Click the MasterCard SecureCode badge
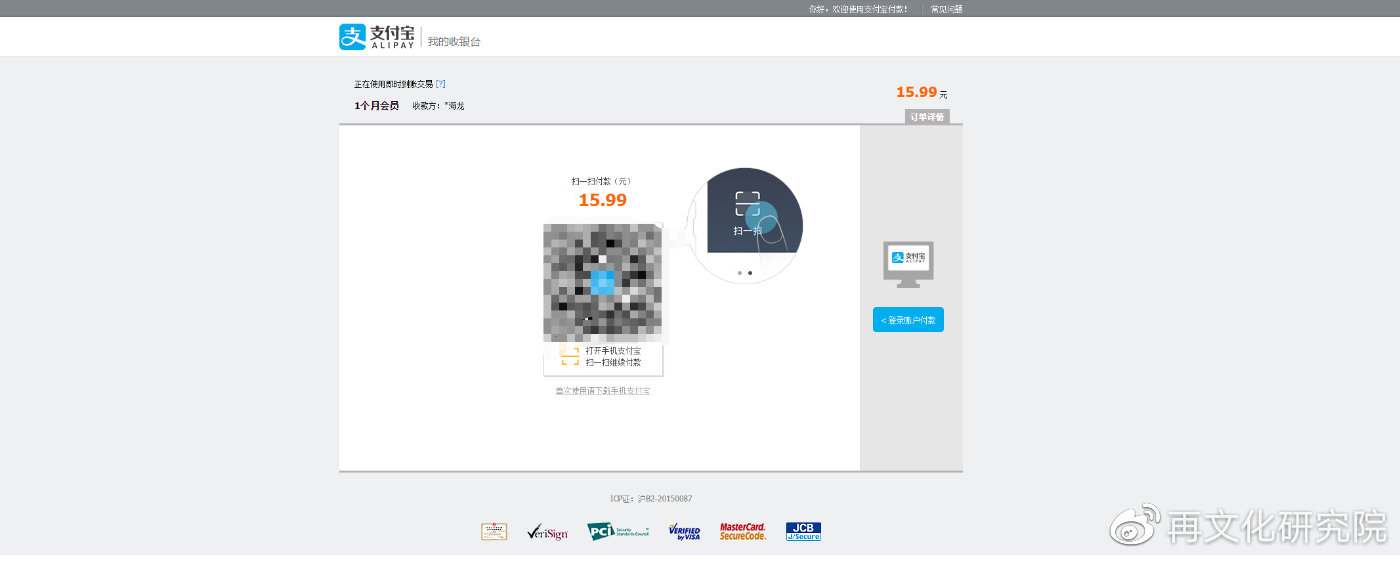 [x=743, y=532]
